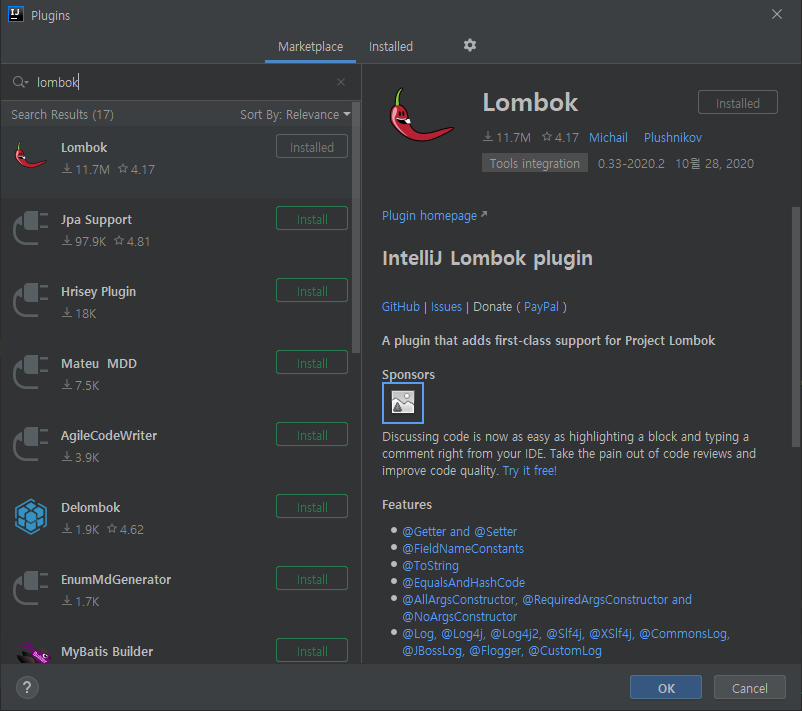Install the EnumMdGenerator plugin
This screenshot has width=802, height=711.
coord(312,579)
